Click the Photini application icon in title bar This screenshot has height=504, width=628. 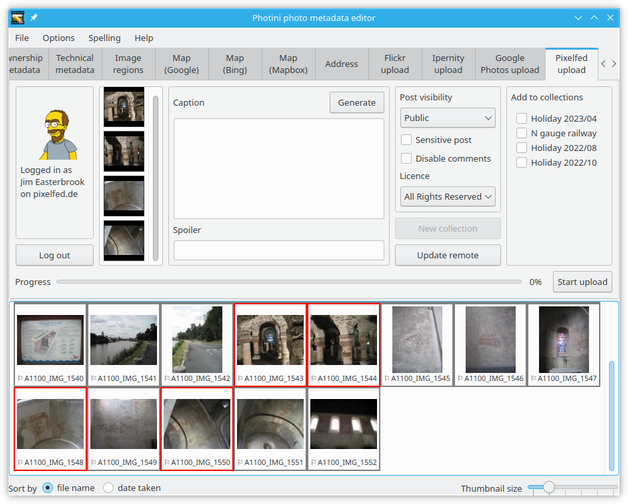pos(18,18)
